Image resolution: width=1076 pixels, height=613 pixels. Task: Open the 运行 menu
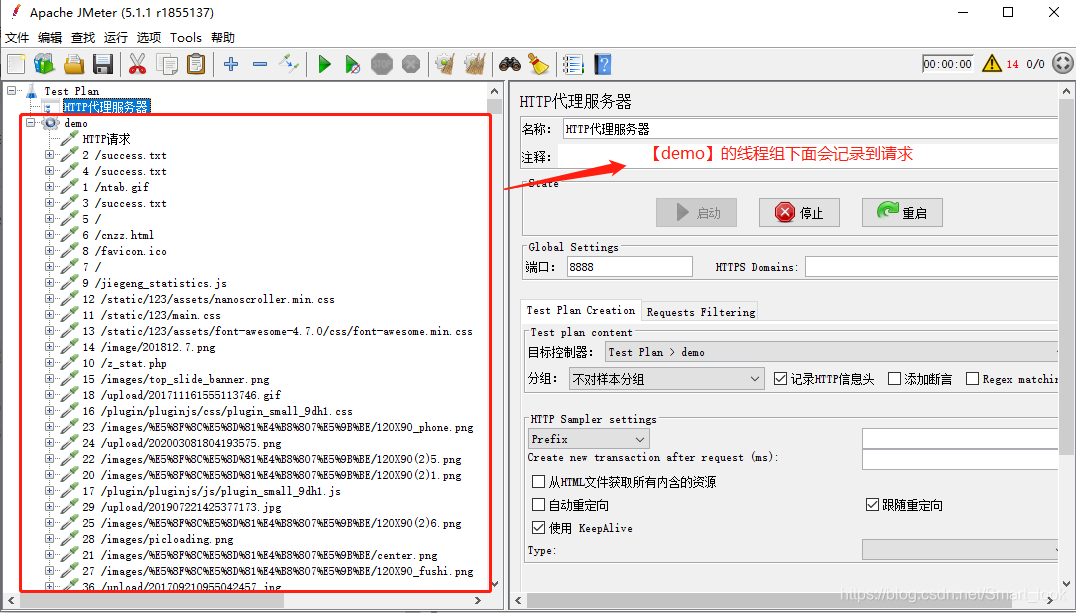coord(116,38)
